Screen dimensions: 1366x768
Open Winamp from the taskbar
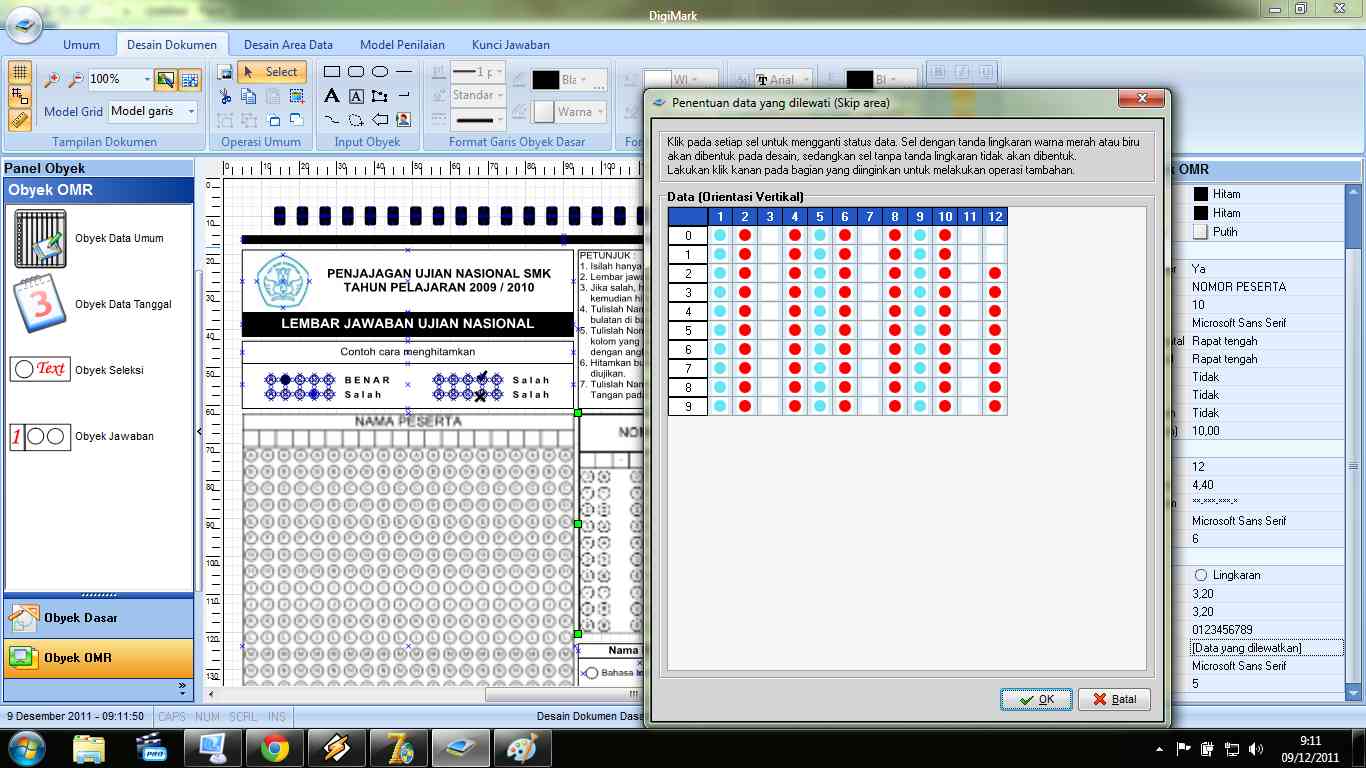coord(337,748)
